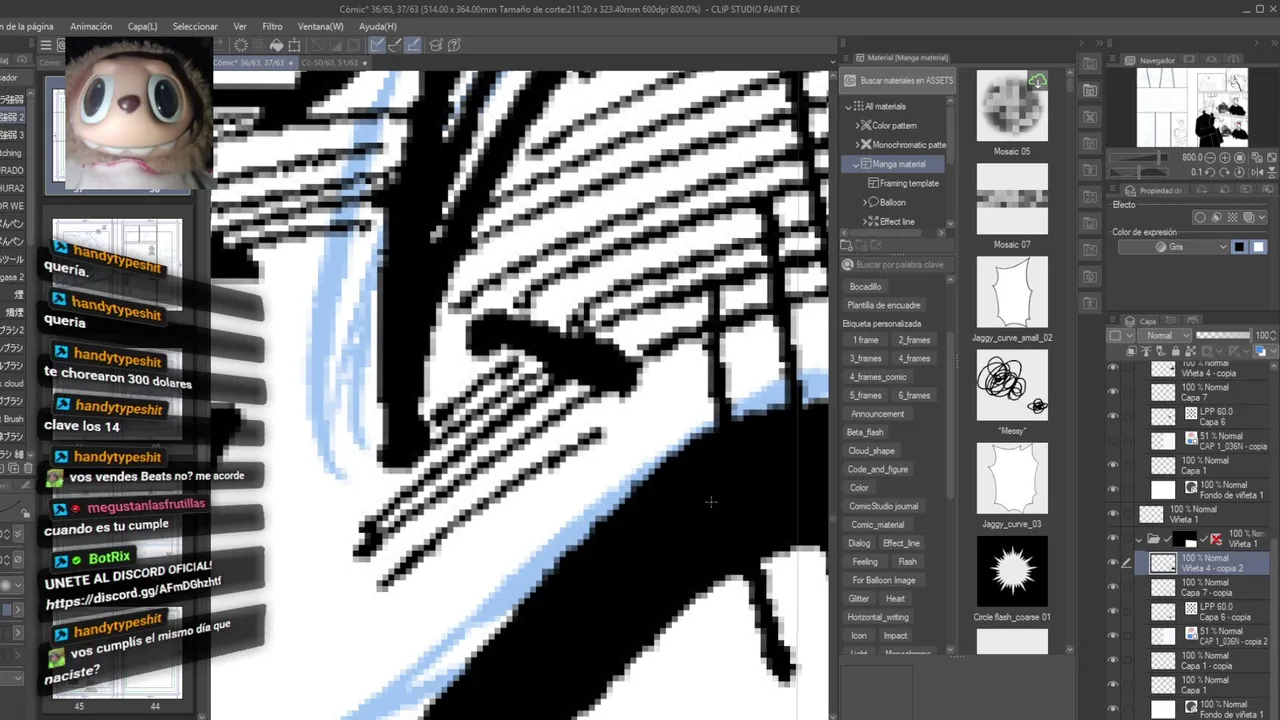The width and height of the screenshot is (1280, 720).
Task: Toggle visibility of CAP 1_036N - copia layer
Action: tap(1113, 441)
